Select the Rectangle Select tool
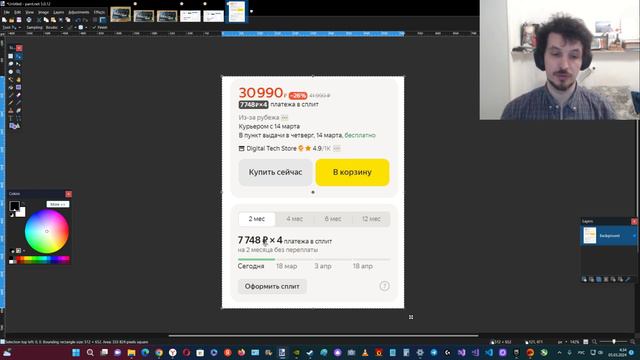 click(11, 56)
